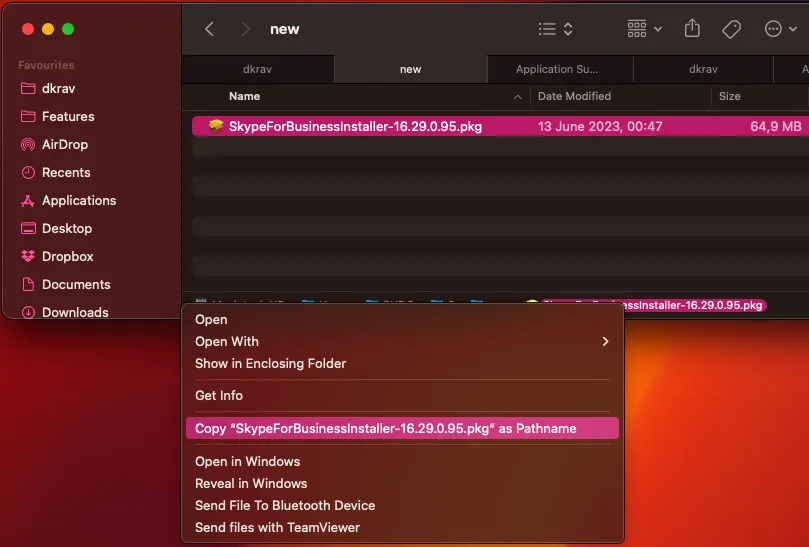Expand the Group By dropdown chevron
809x547 pixels.
click(658, 29)
